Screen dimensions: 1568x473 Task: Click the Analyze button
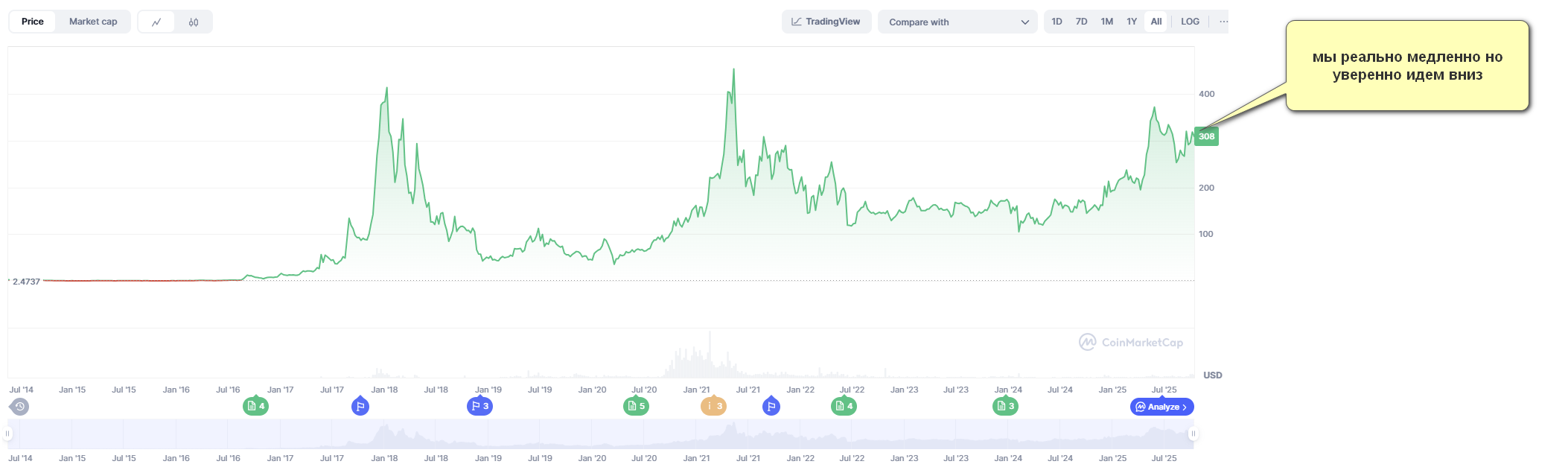[1161, 407]
